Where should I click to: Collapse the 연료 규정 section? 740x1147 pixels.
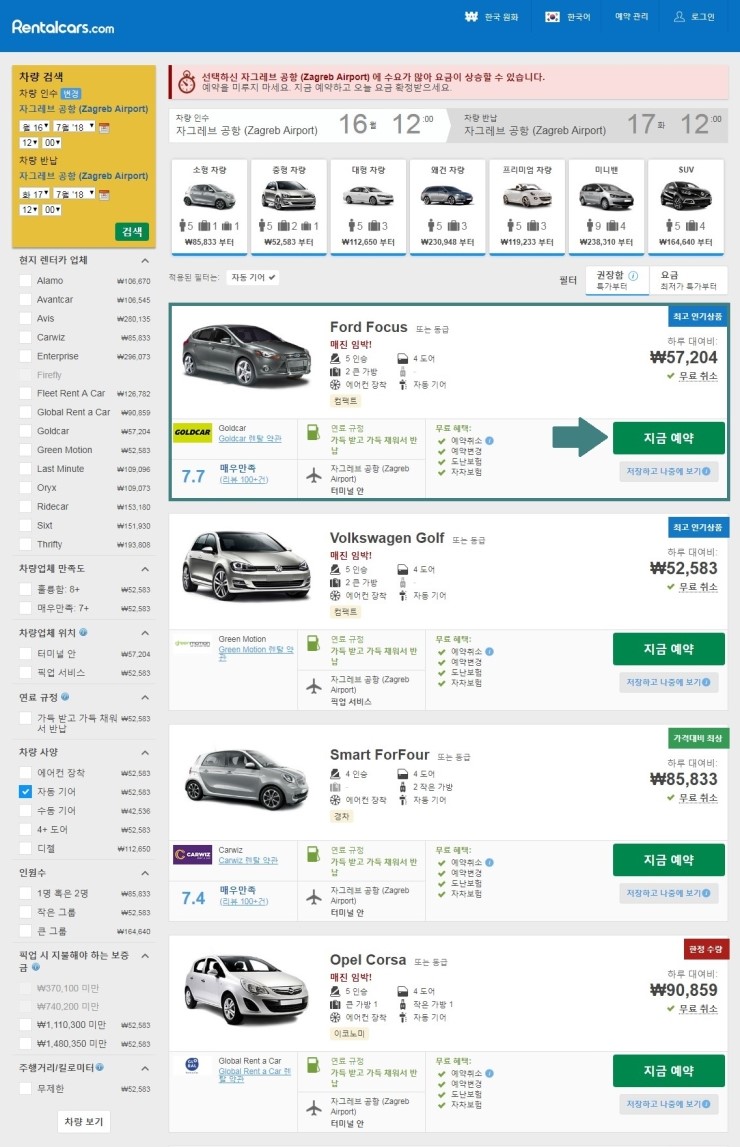[145, 697]
